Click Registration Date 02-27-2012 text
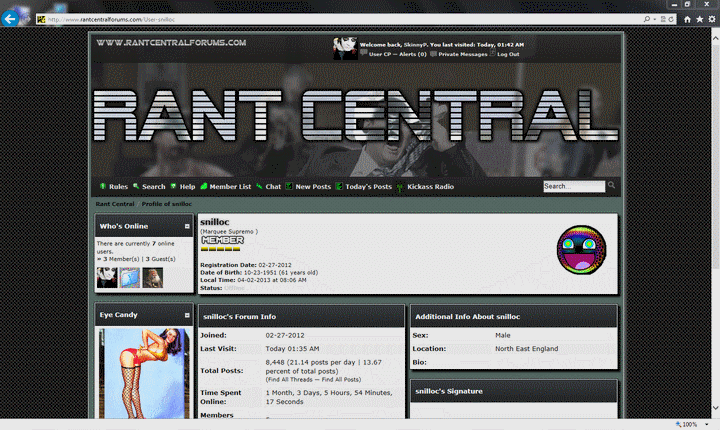The width and height of the screenshot is (720, 430). coord(246,265)
